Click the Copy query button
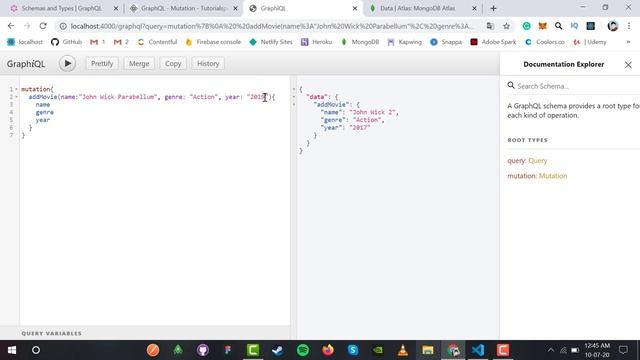The width and height of the screenshot is (640, 360). pyautogui.click(x=173, y=64)
